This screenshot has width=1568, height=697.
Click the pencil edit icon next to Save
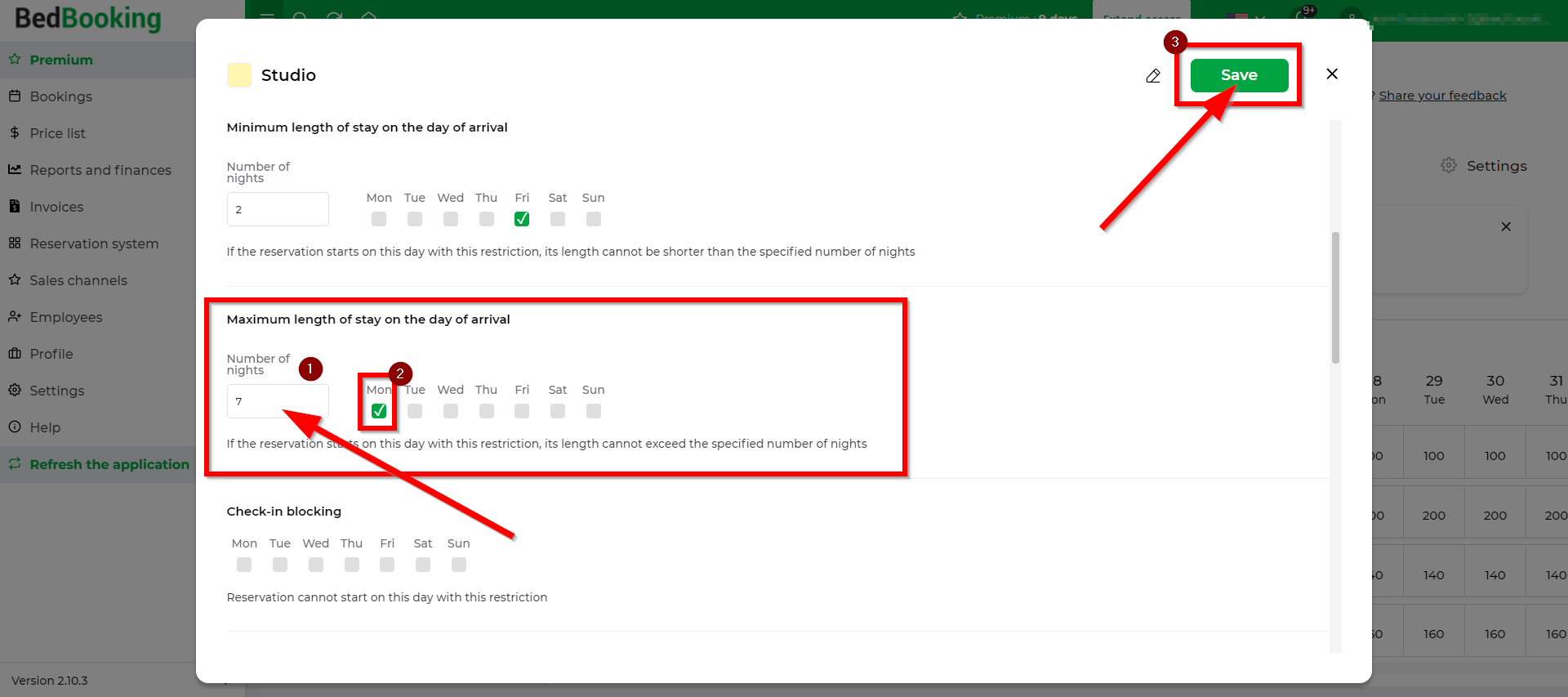1153,76
